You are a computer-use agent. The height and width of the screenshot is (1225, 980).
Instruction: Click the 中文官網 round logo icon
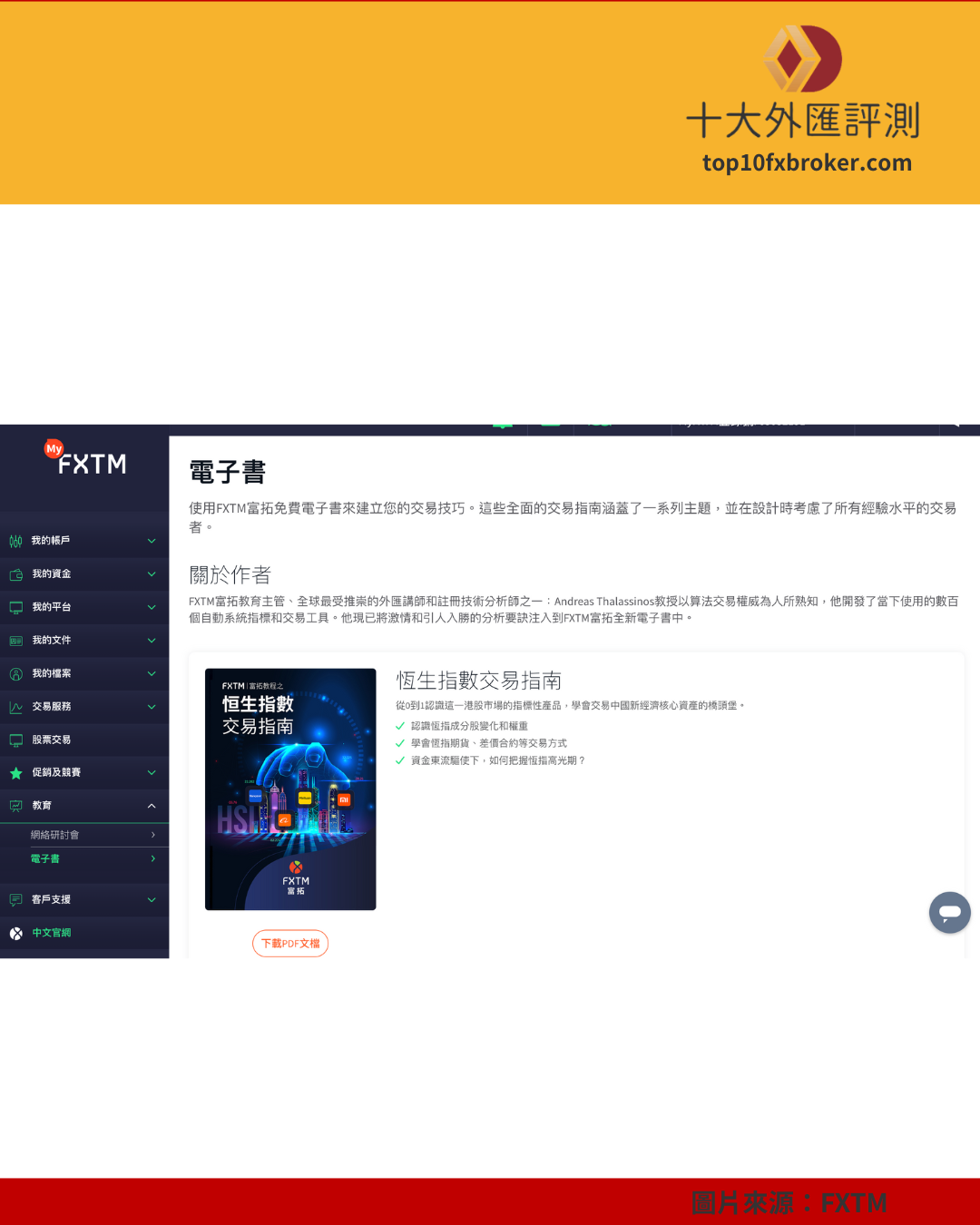[x=15, y=933]
